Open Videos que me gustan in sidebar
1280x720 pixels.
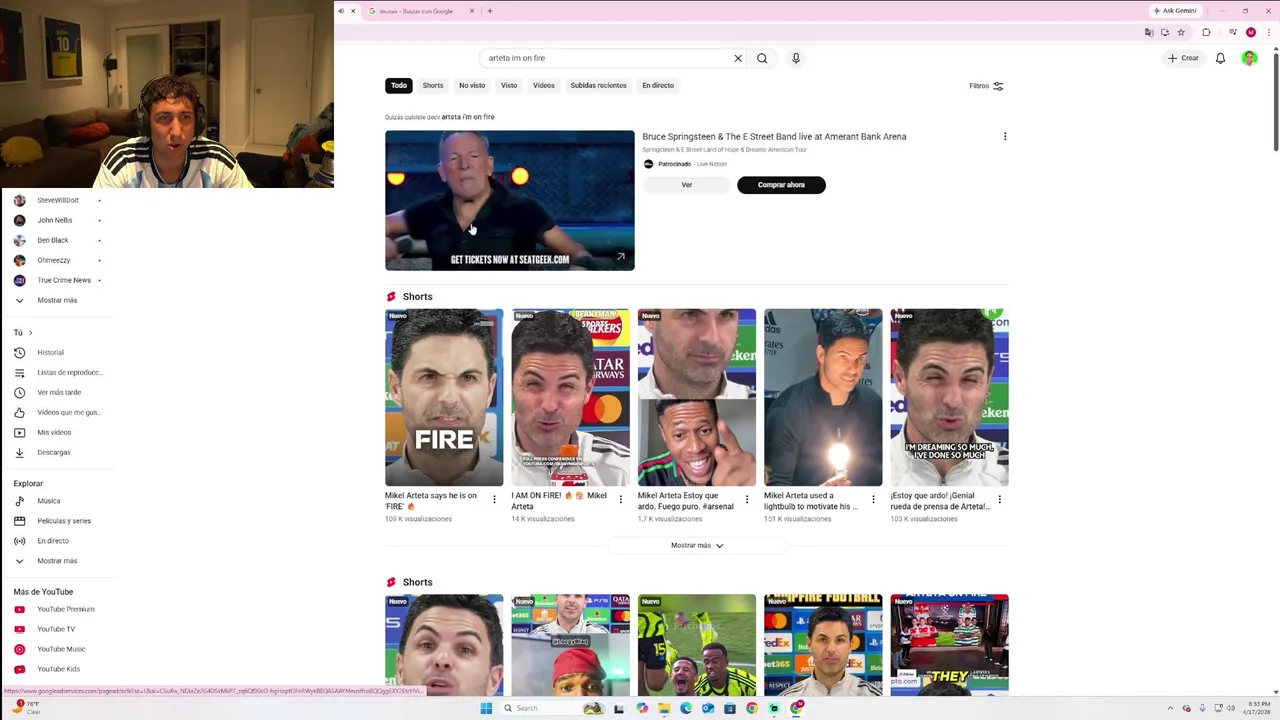tap(58, 412)
